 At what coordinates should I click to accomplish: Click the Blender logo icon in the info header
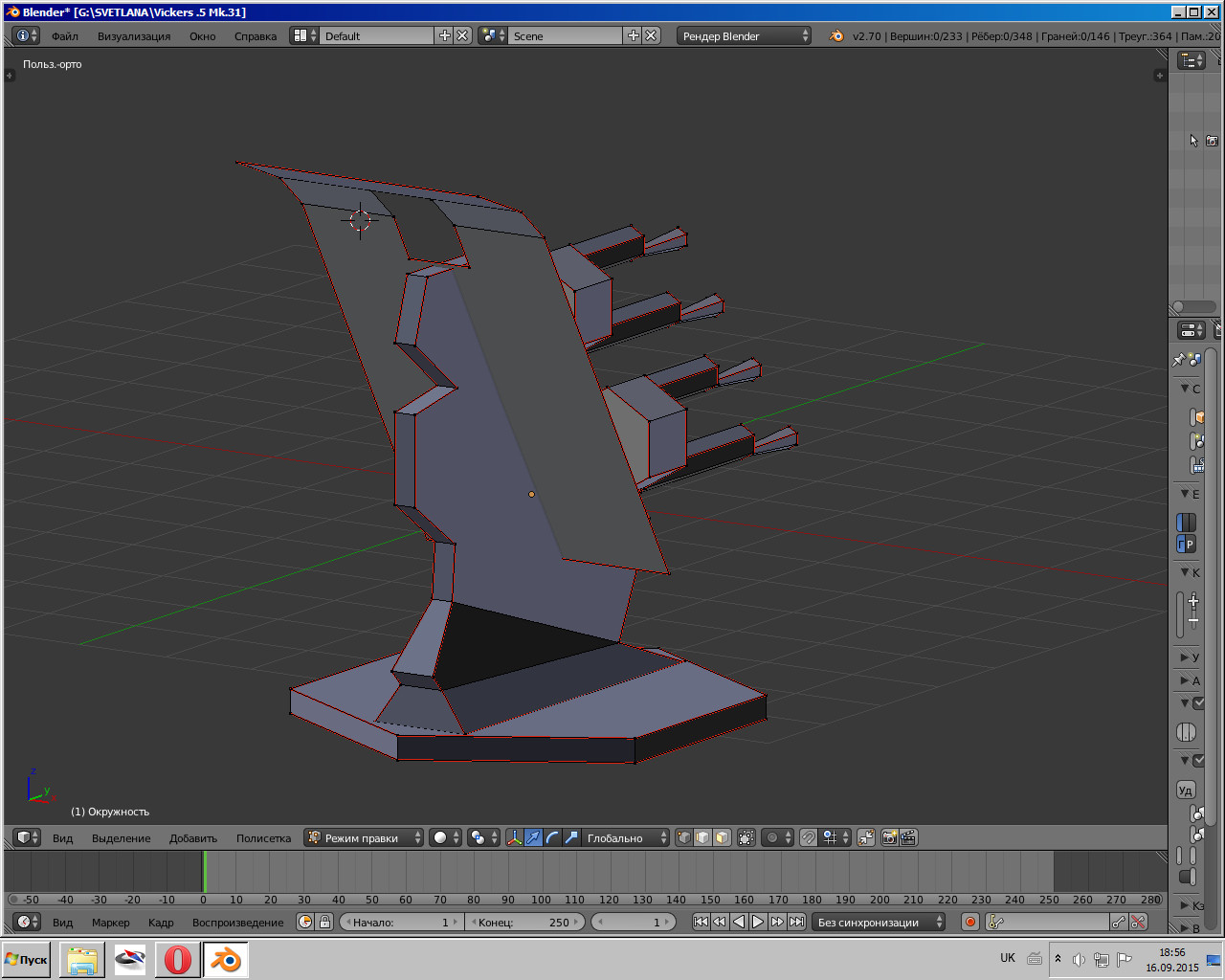pos(836,35)
